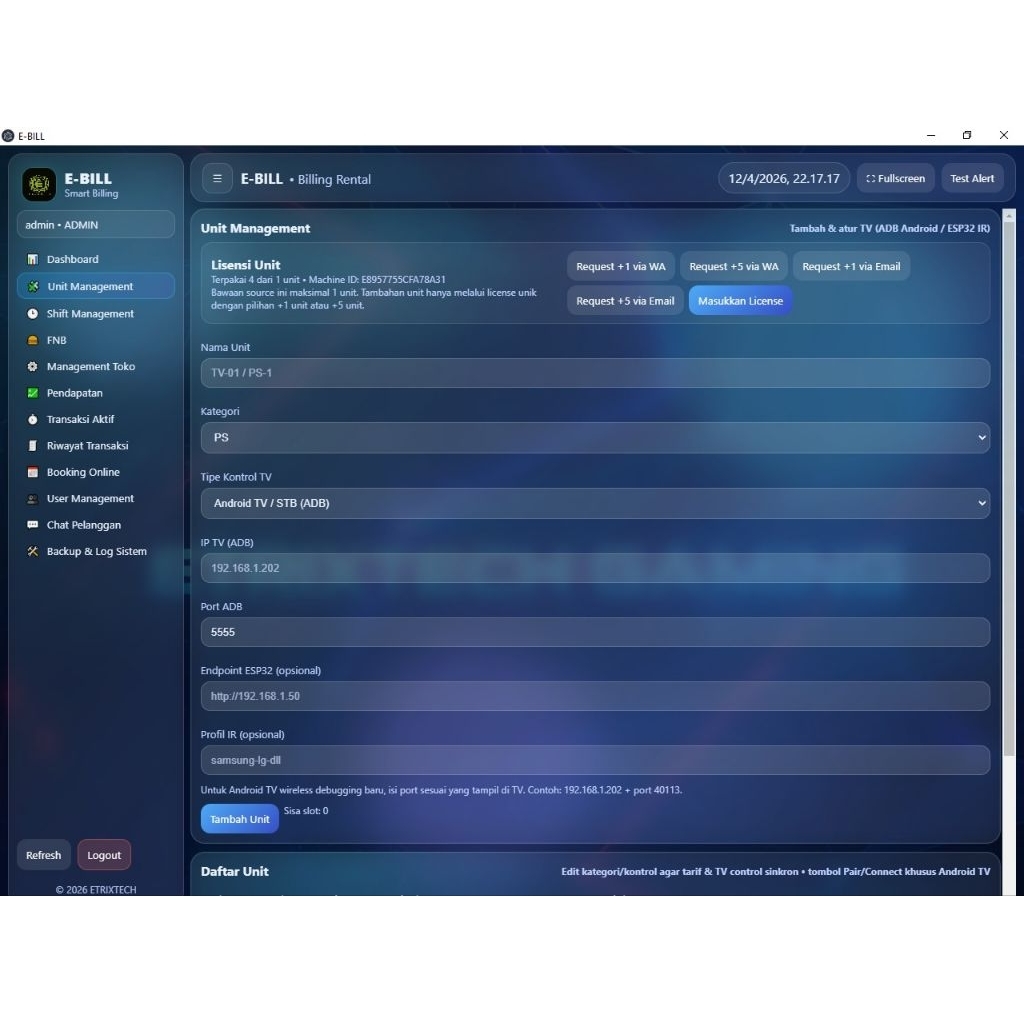
Task: Click the Tambah Unit button
Action: 240,819
